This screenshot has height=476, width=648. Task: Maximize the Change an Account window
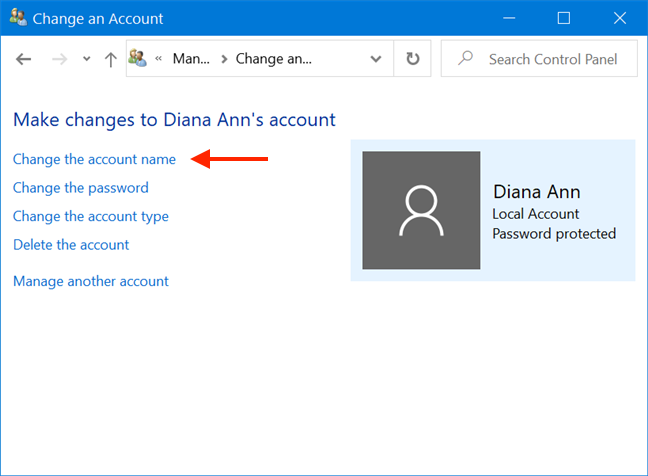point(564,18)
